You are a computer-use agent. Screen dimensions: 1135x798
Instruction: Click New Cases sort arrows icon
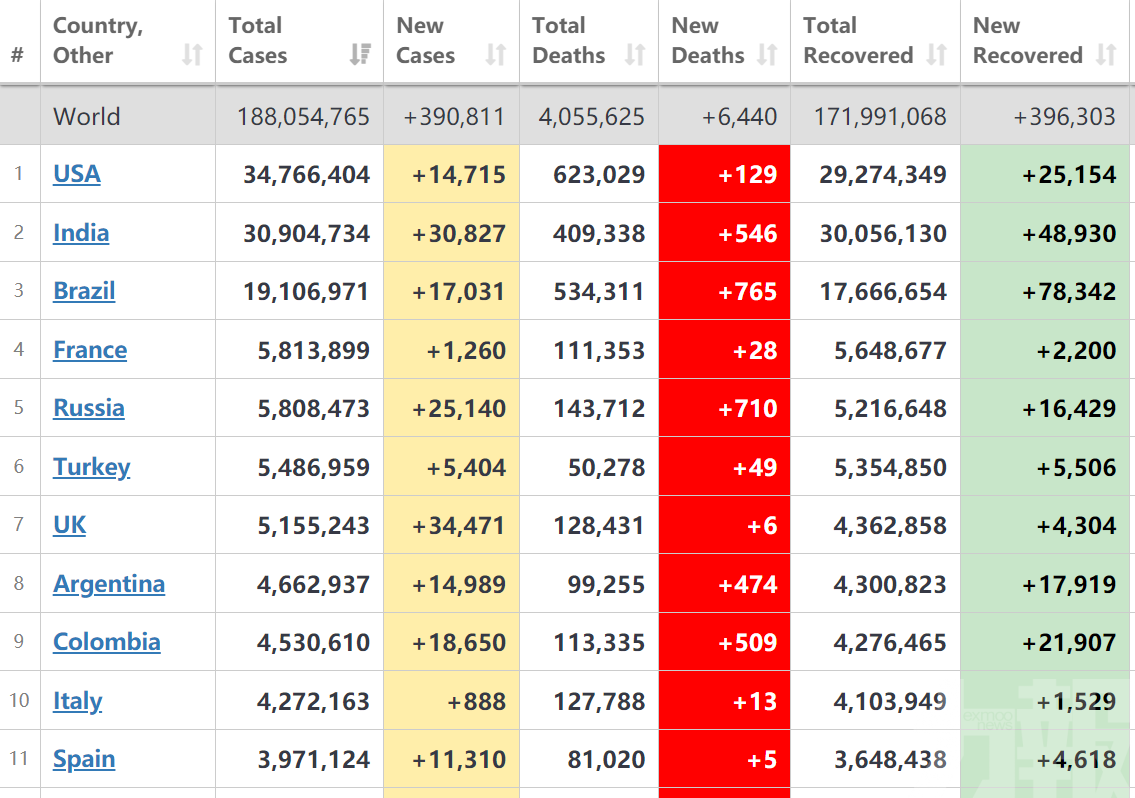point(496,54)
